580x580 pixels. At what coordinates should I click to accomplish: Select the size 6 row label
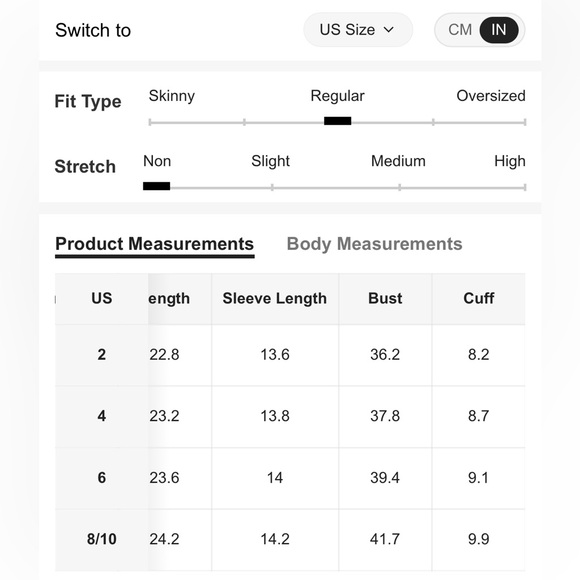pos(102,478)
